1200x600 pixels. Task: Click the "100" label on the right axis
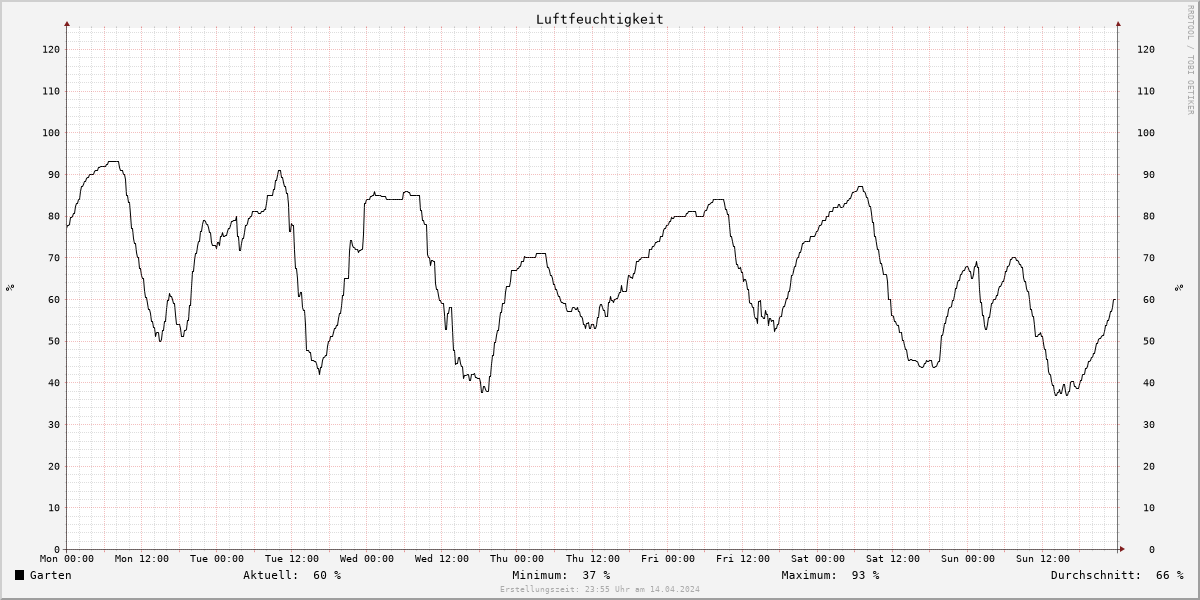(1146, 133)
